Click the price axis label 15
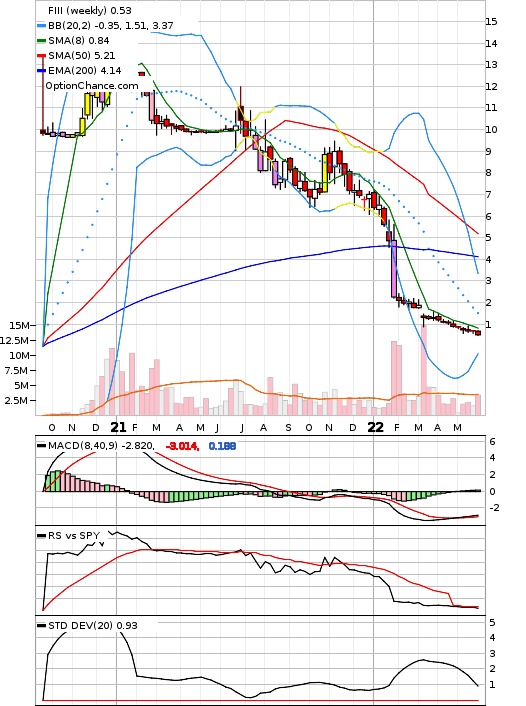 click(x=491, y=21)
